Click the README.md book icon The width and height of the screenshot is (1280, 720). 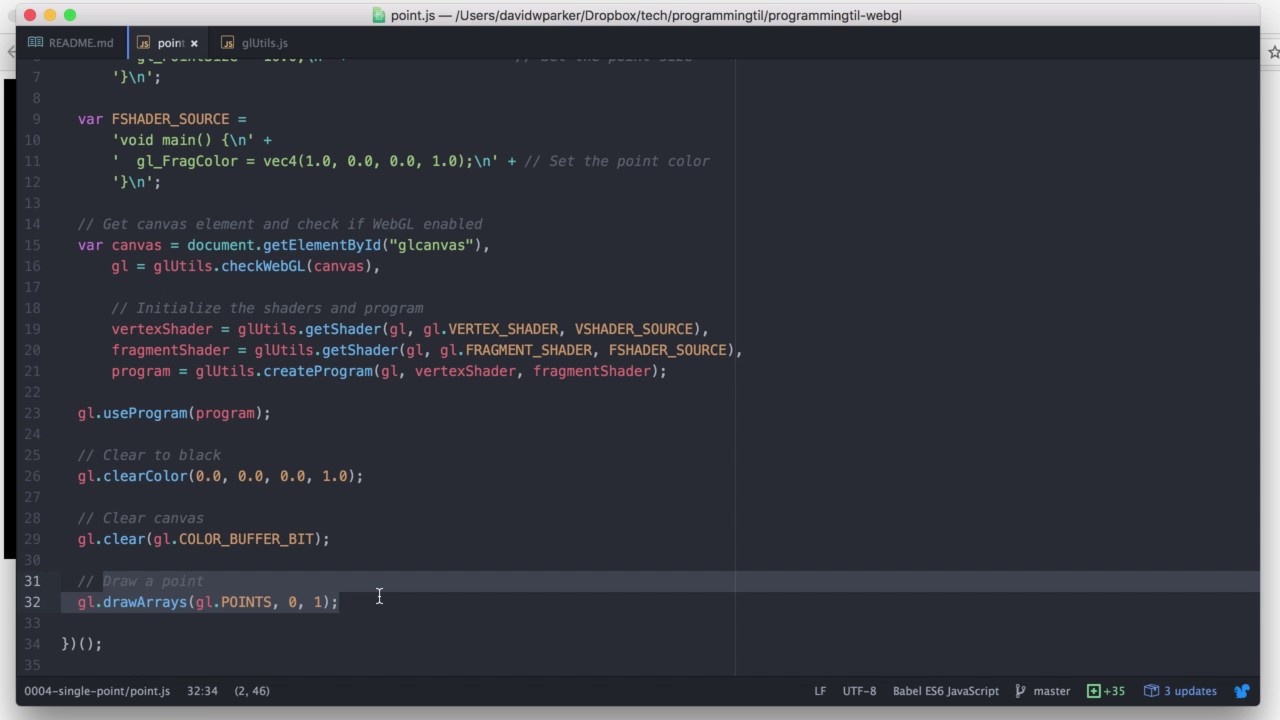(36, 43)
